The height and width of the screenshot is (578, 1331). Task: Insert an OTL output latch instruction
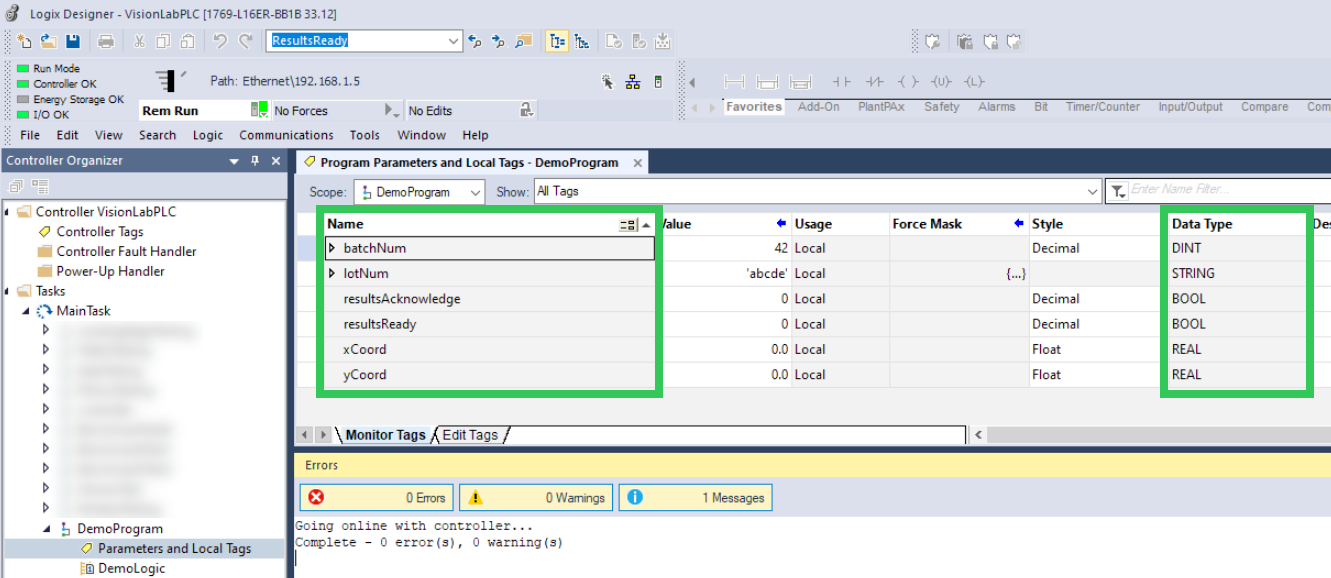972,81
